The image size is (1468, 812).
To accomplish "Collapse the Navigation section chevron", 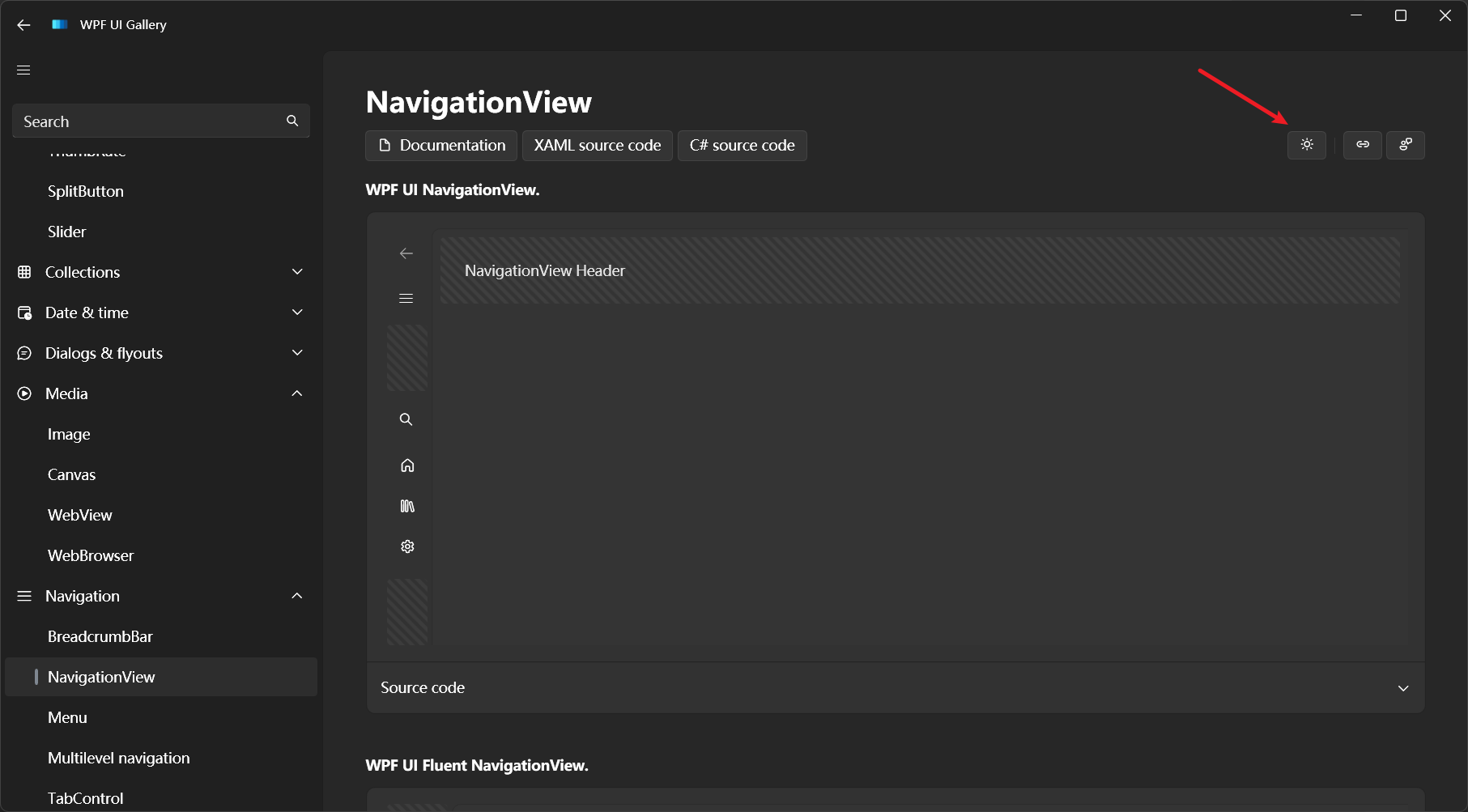I will pyautogui.click(x=297, y=596).
